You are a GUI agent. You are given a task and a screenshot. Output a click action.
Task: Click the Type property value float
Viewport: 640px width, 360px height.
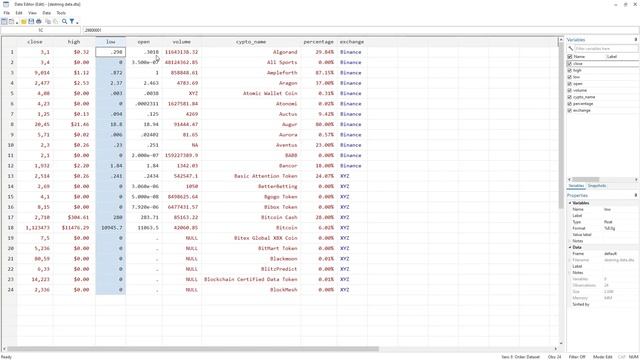point(608,222)
